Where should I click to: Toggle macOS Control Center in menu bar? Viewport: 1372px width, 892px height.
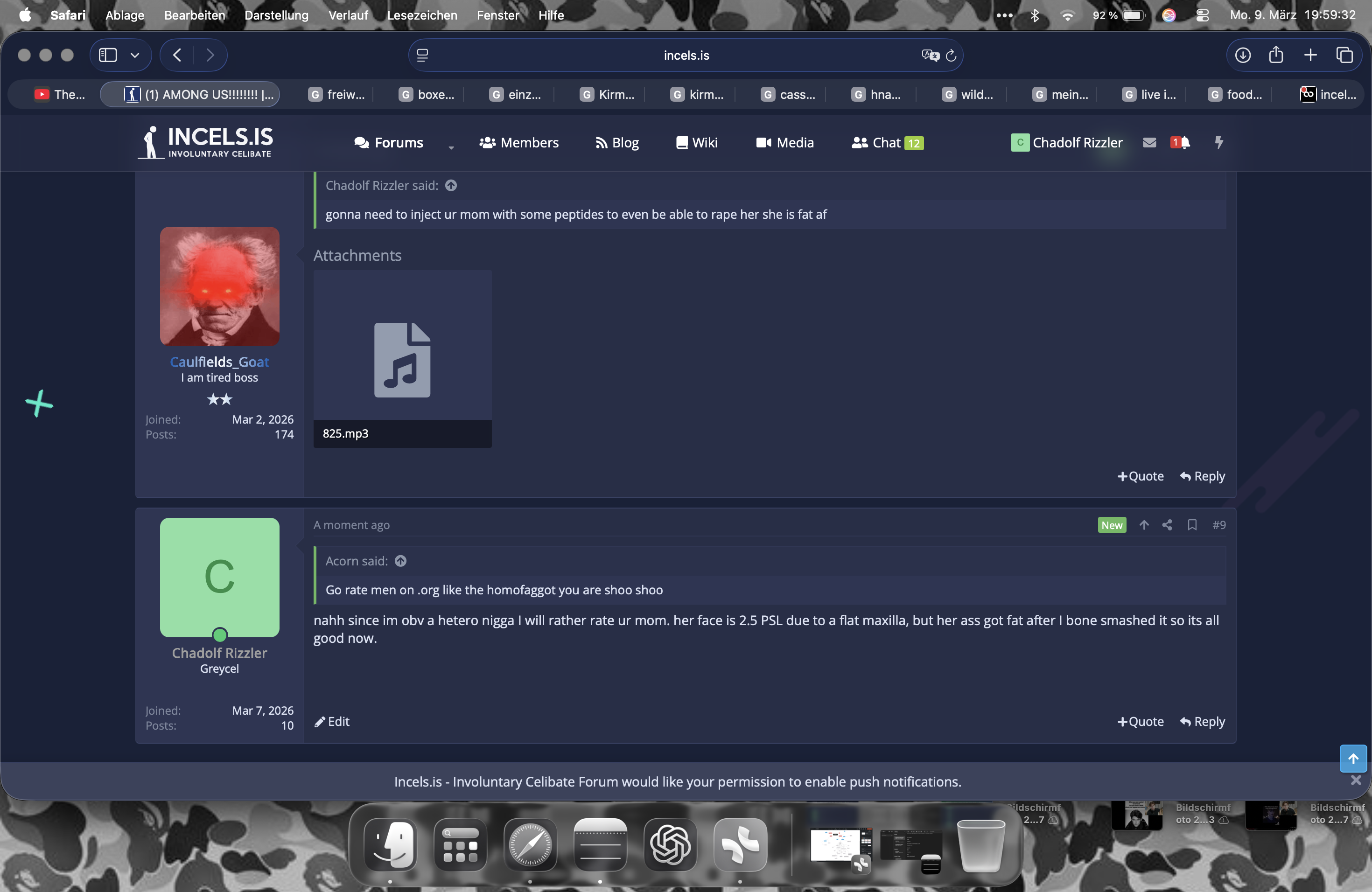[x=1202, y=15]
